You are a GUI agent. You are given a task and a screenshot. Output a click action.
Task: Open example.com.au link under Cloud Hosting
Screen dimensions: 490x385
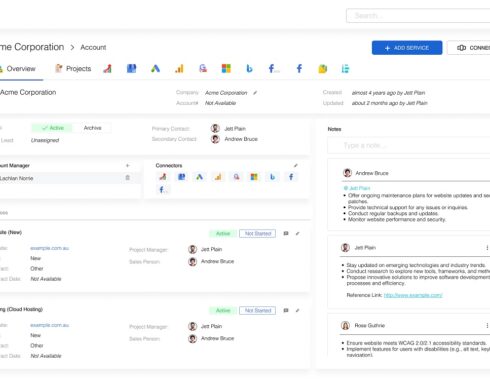(x=49, y=325)
